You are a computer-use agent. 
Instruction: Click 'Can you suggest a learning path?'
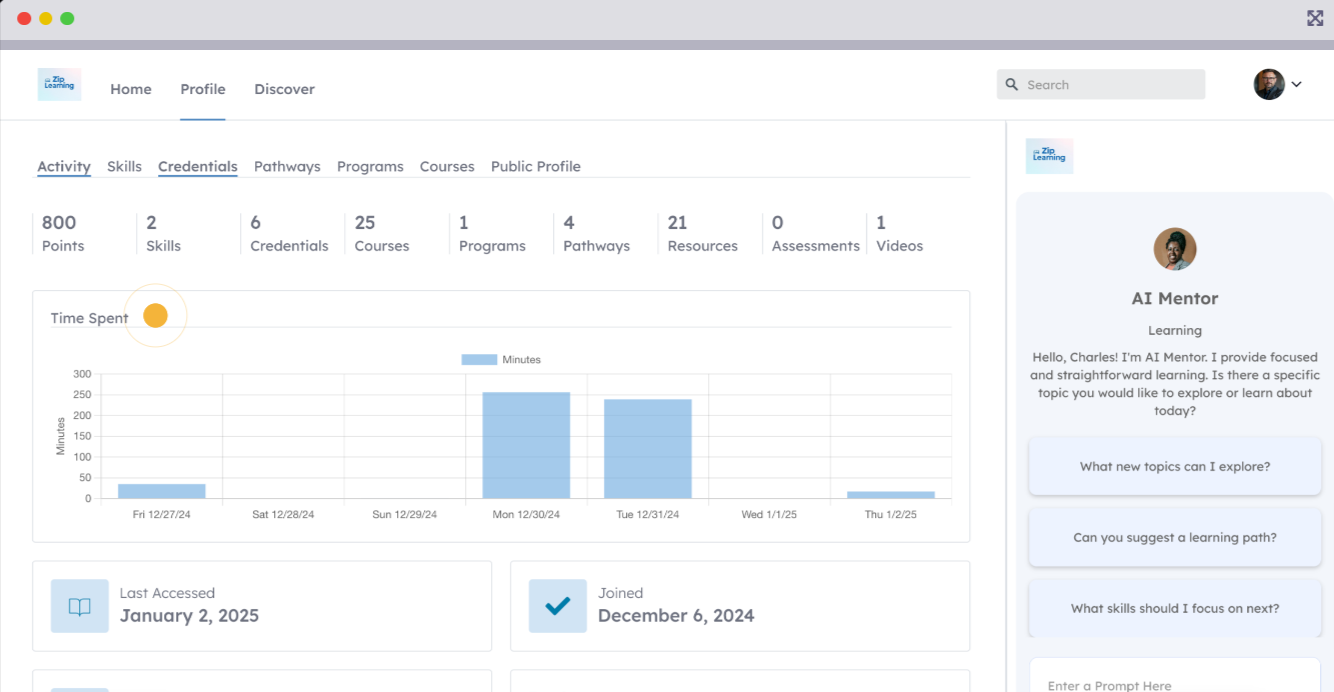tap(1174, 537)
